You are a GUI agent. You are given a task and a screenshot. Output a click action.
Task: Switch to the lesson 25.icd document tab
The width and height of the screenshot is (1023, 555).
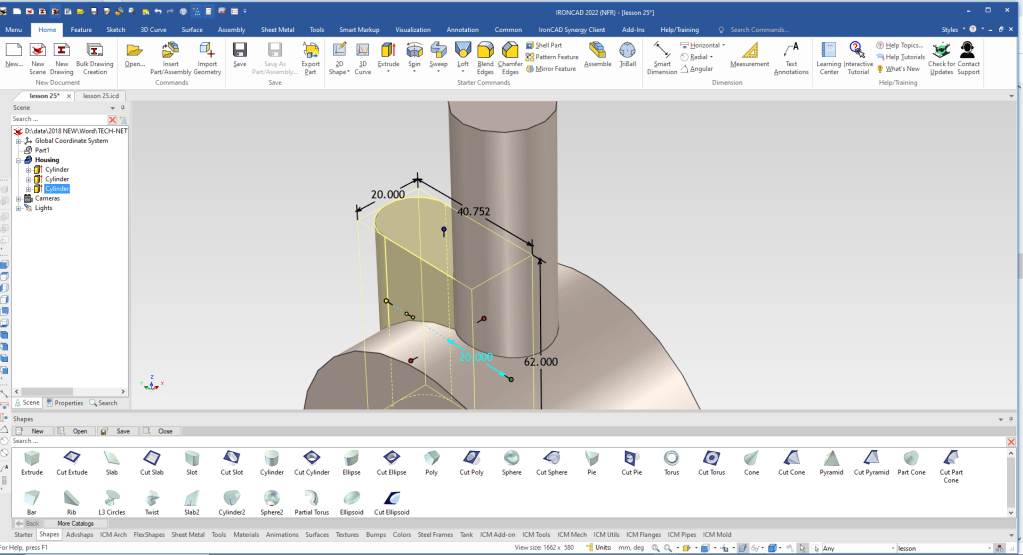pyautogui.click(x=100, y=95)
